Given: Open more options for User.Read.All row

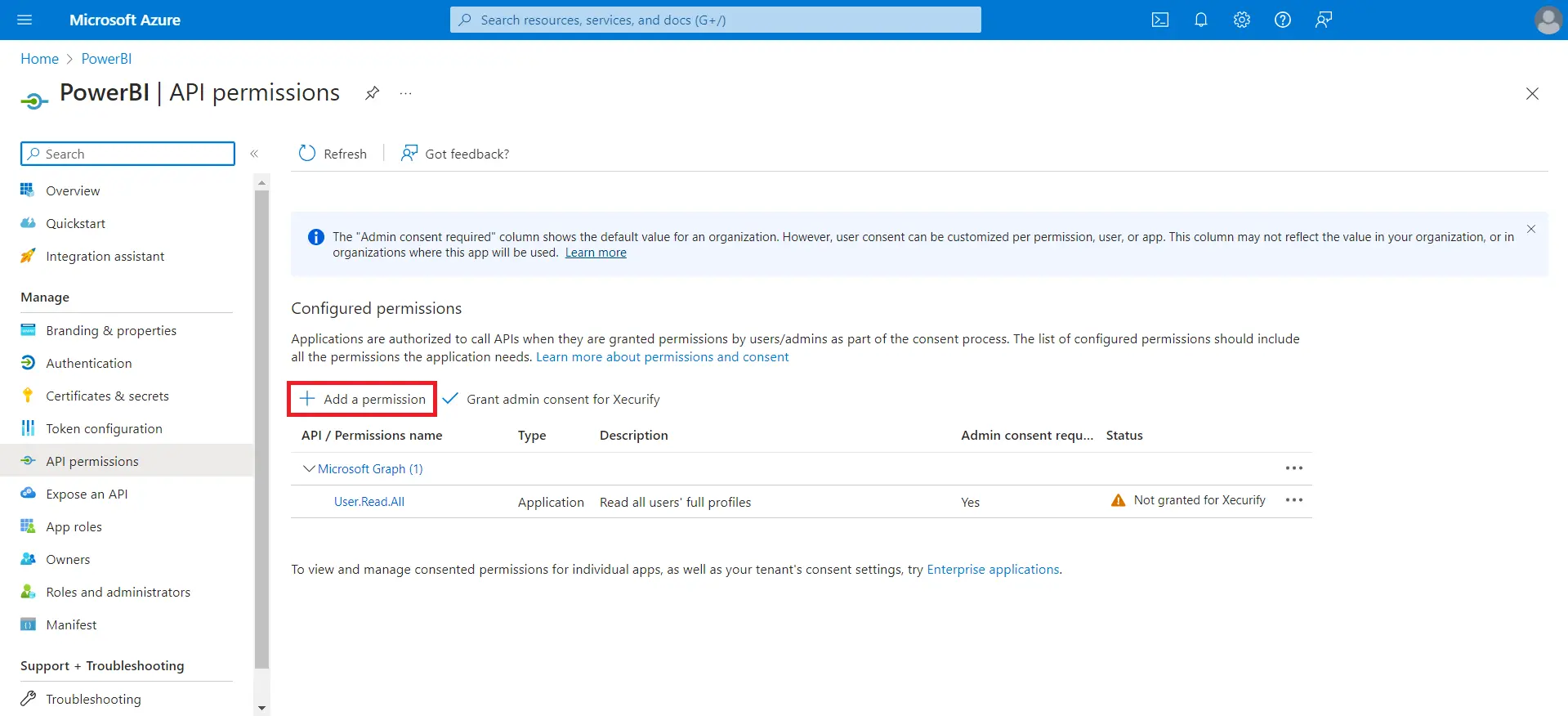Looking at the screenshot, I should [1294, 500].
